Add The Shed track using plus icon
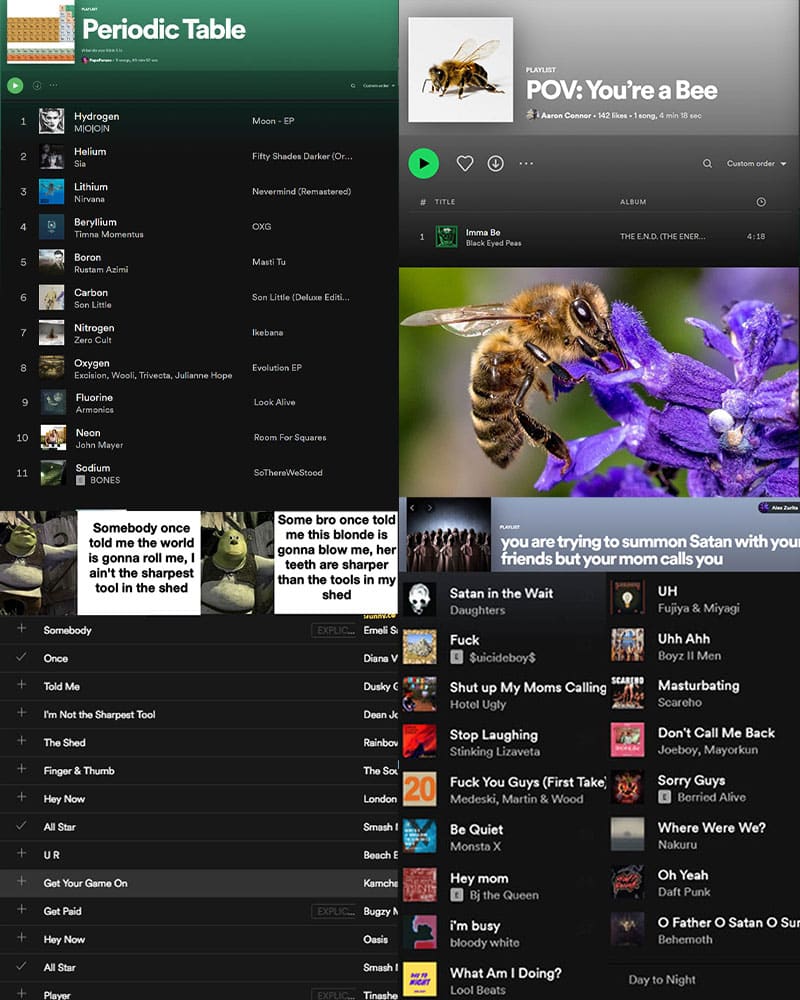The width and height of the screenshot is (800, 1000). point(22,741)
